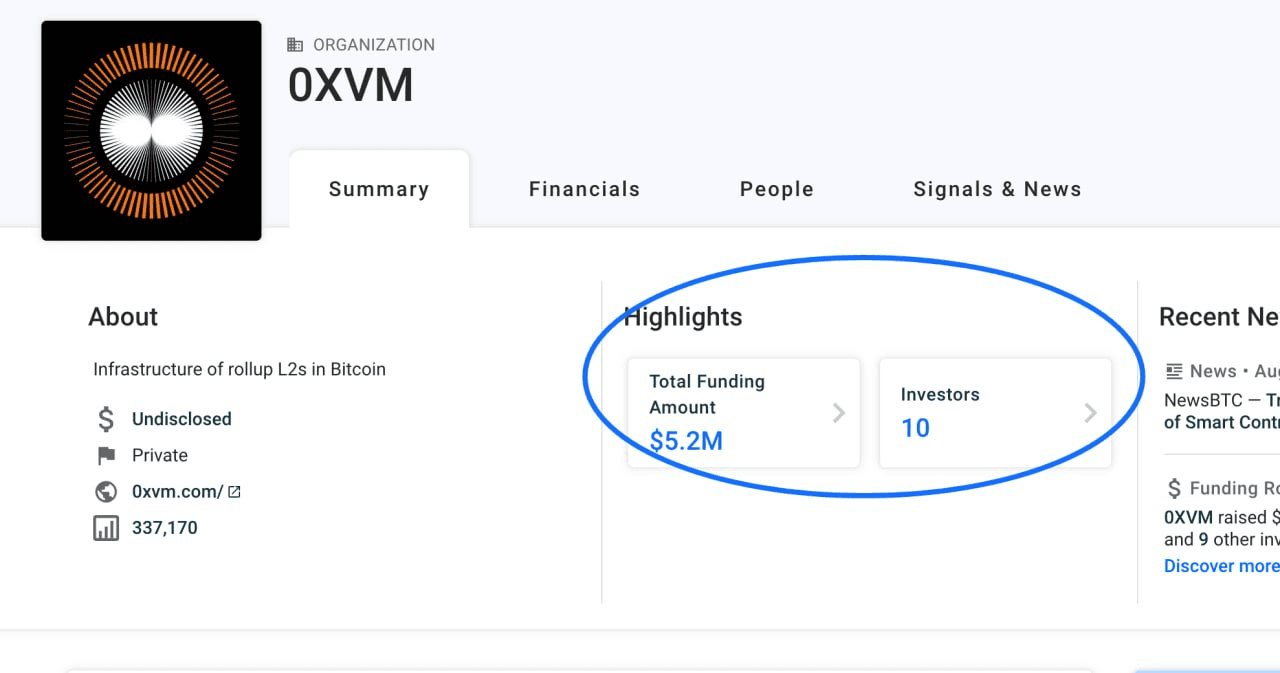Open the Summary tab
The width and height of the screenshot is (1280, 673).
[379, 189]
